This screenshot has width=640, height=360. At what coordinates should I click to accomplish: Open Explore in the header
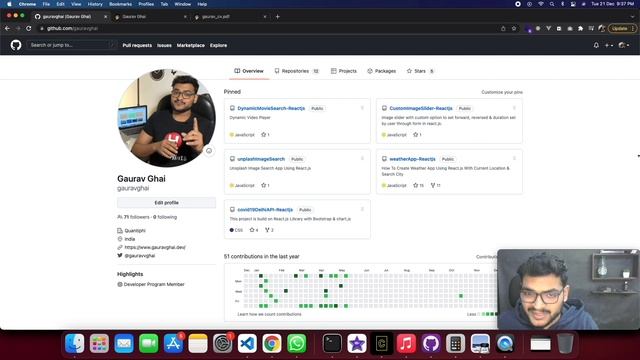218,45
